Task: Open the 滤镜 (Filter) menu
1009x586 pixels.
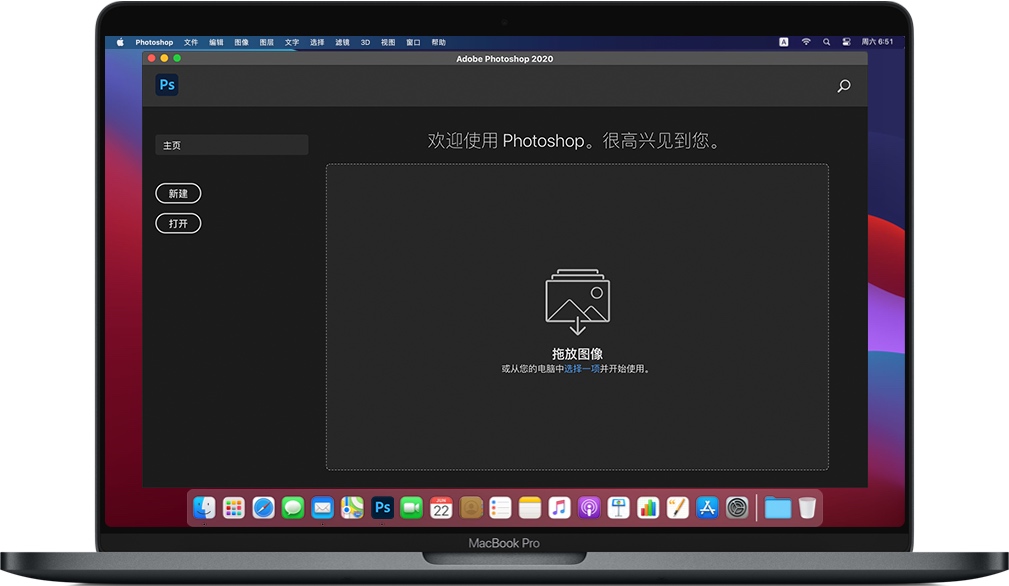Action: coord(342,42)
